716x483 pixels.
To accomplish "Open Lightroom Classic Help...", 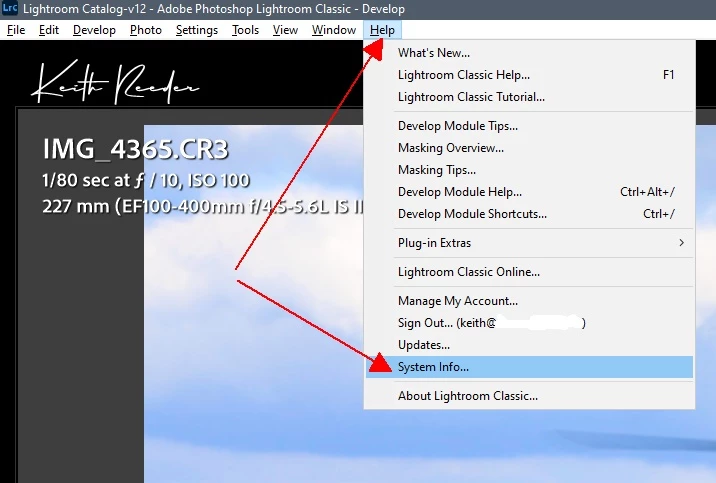I will [529, 75].
